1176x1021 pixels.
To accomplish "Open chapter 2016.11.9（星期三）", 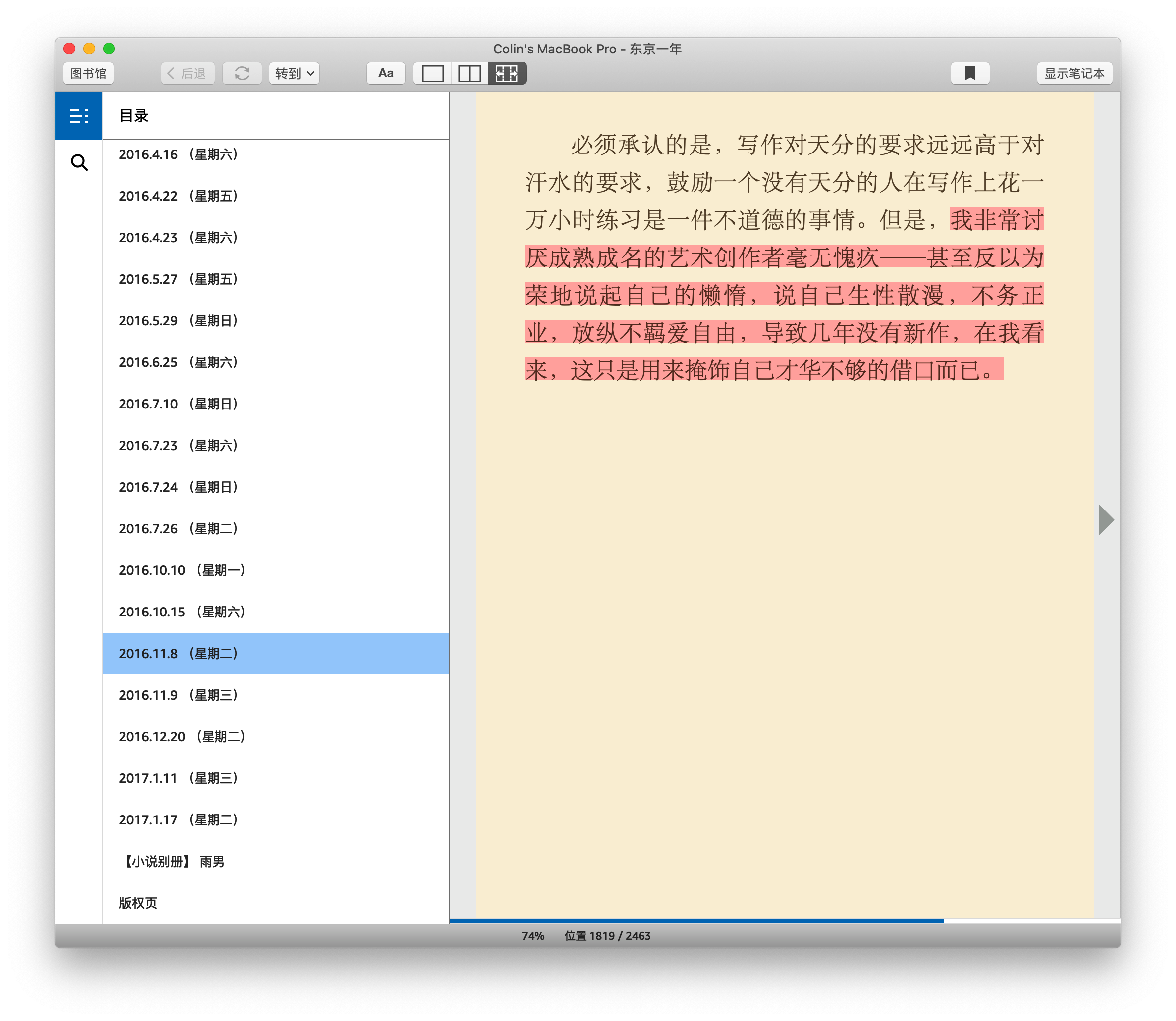I will click(x=276, y=695).
